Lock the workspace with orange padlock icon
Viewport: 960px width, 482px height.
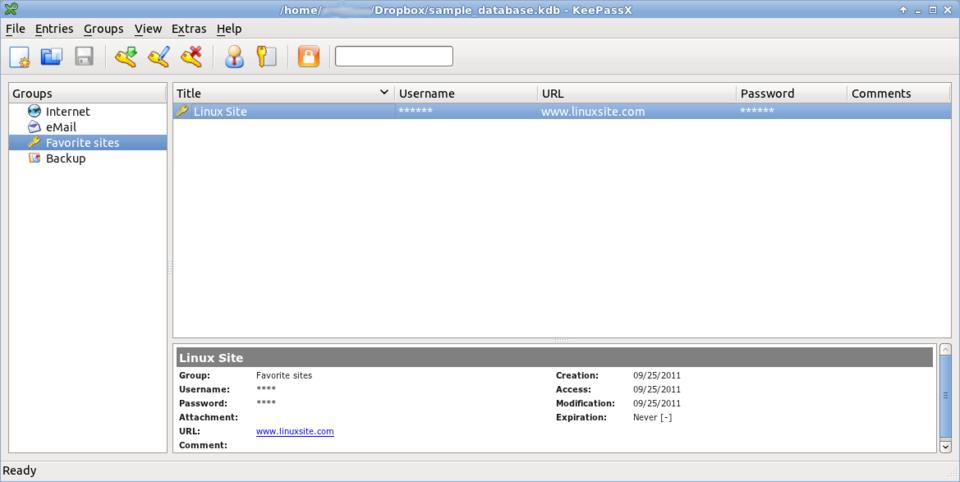309,56
